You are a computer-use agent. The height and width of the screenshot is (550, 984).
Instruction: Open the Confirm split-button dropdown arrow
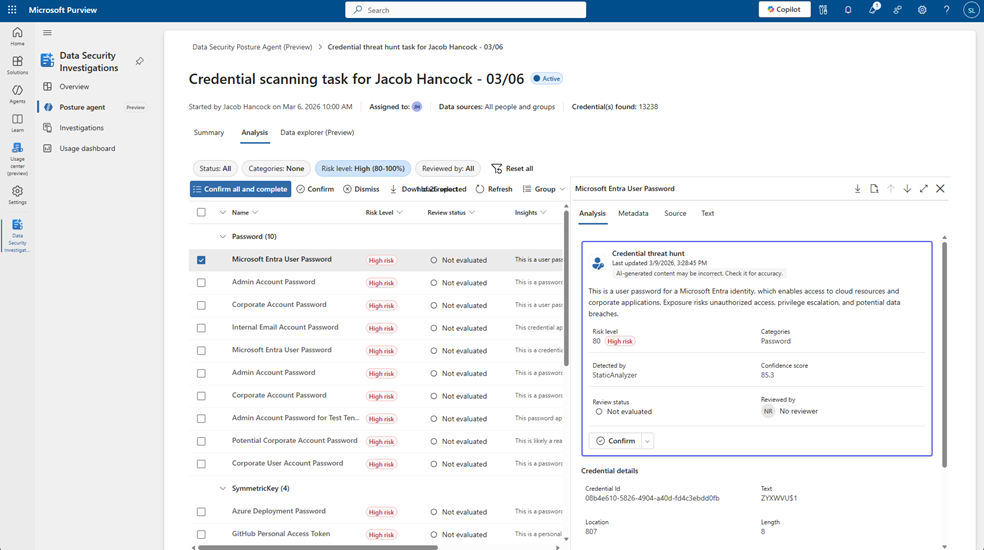648,441
